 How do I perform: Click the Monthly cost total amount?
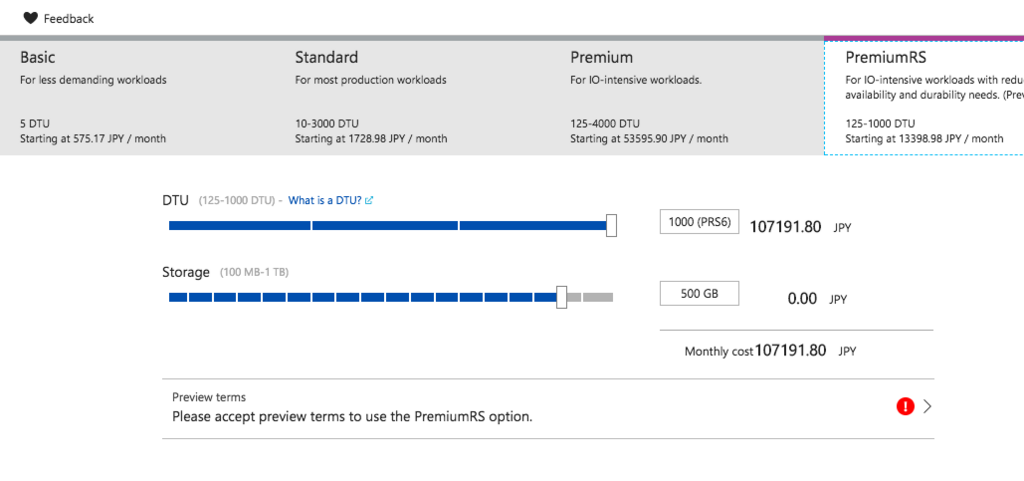click(790, 351)
